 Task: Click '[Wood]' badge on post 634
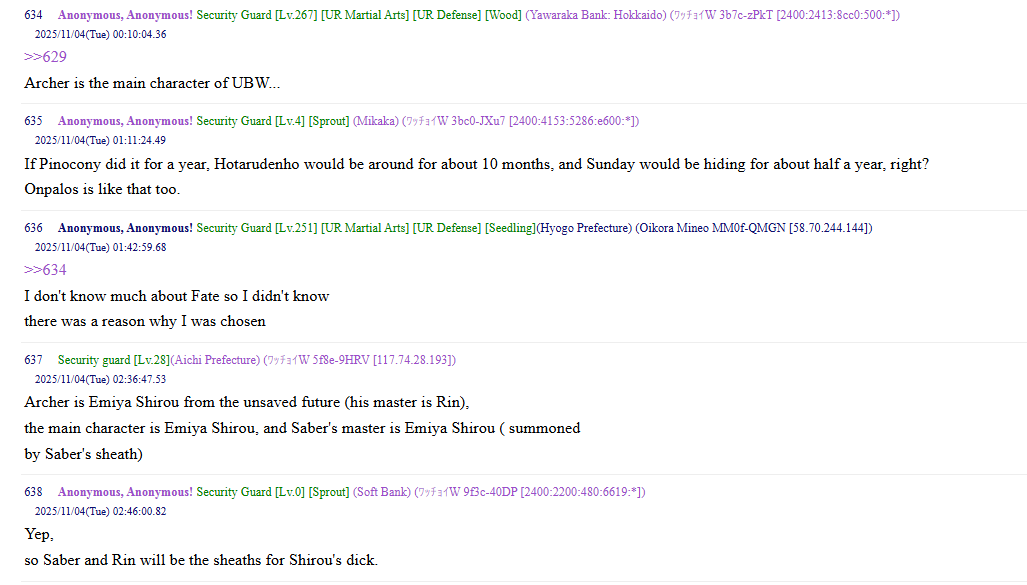(x=503, y=15)
